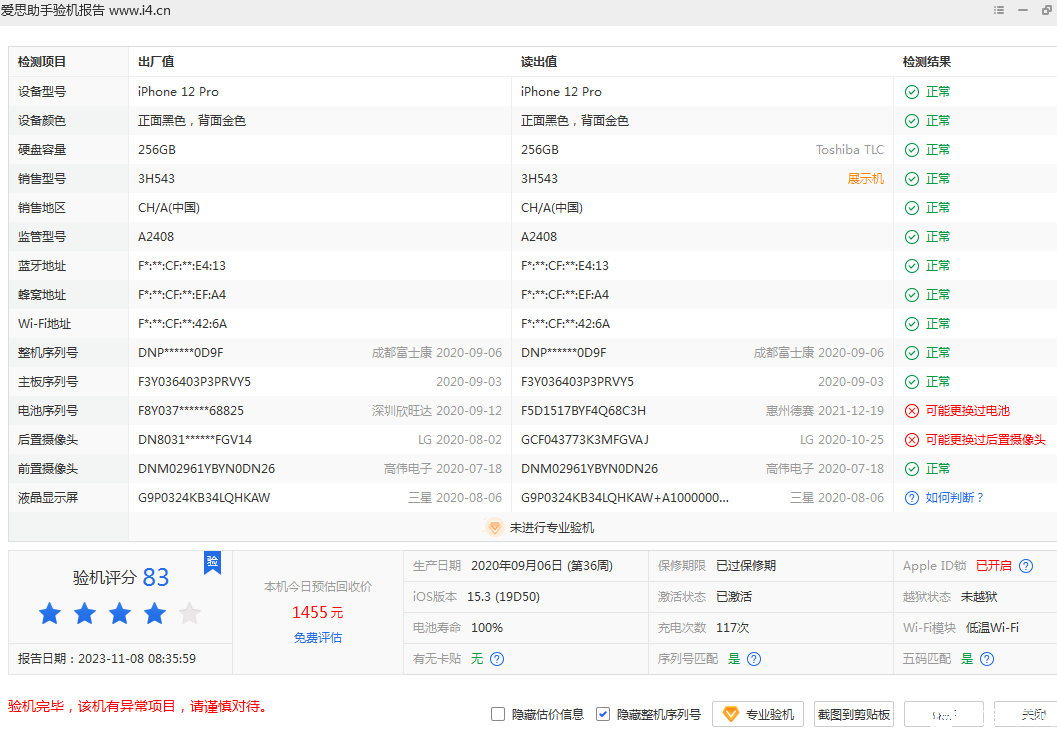Screen dimensions: 1057x730
Task: Click warranty status 已过保修期
Action: [746, 566]
